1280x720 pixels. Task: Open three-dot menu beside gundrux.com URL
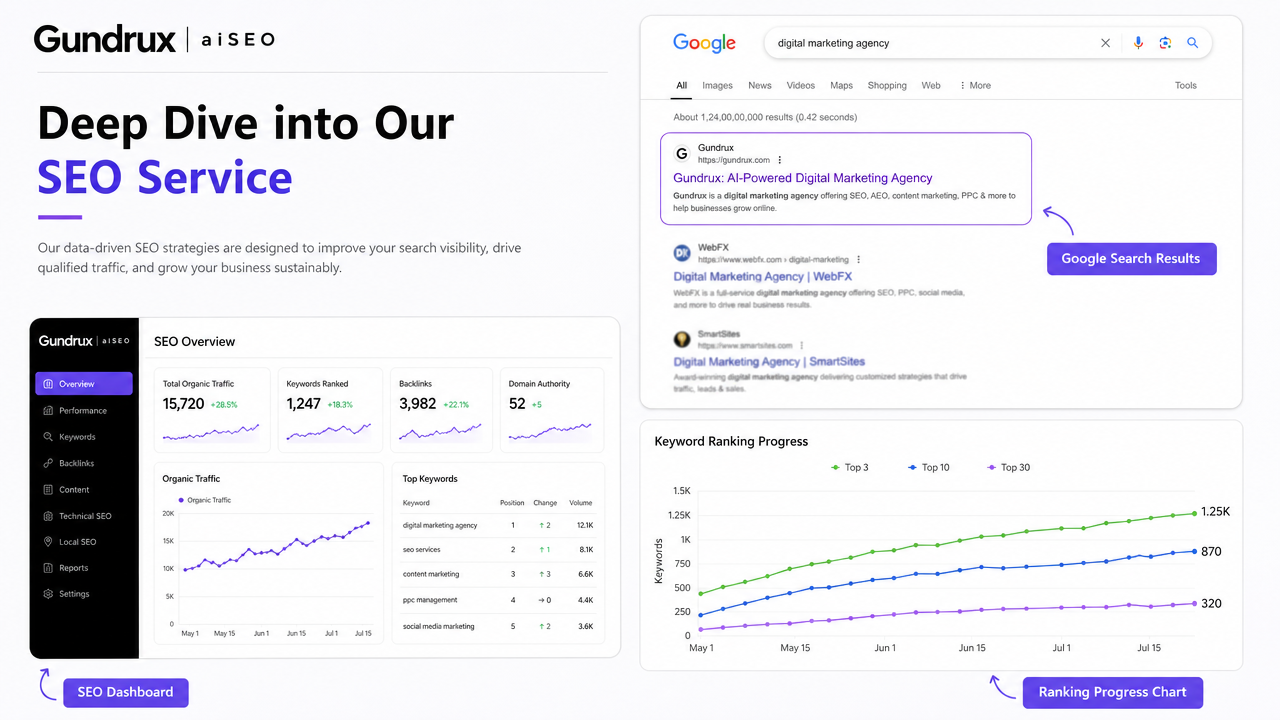(x=780, y=160)
